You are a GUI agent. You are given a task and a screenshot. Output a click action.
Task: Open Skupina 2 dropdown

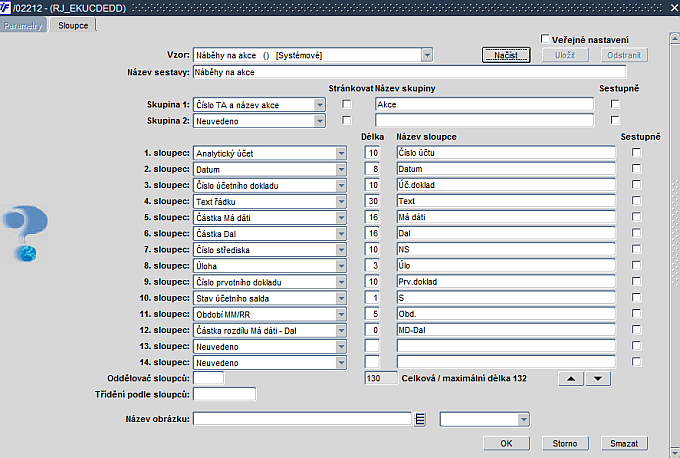pos(320,121)
